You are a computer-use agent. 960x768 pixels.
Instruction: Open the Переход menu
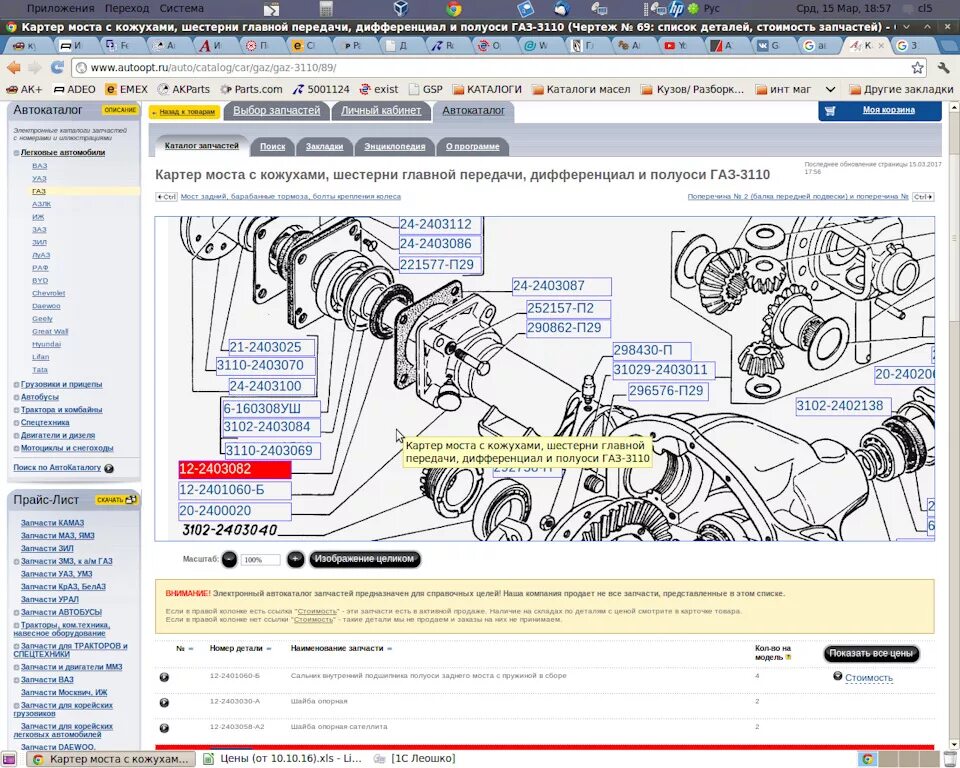coord(127,9)
